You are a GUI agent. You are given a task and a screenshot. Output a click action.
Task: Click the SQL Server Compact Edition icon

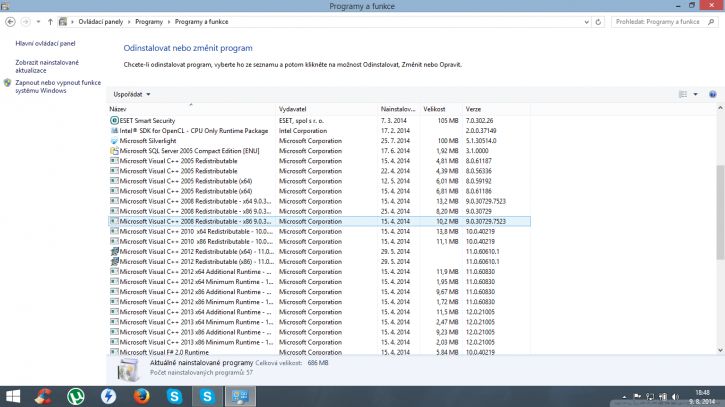pos(114,151)
